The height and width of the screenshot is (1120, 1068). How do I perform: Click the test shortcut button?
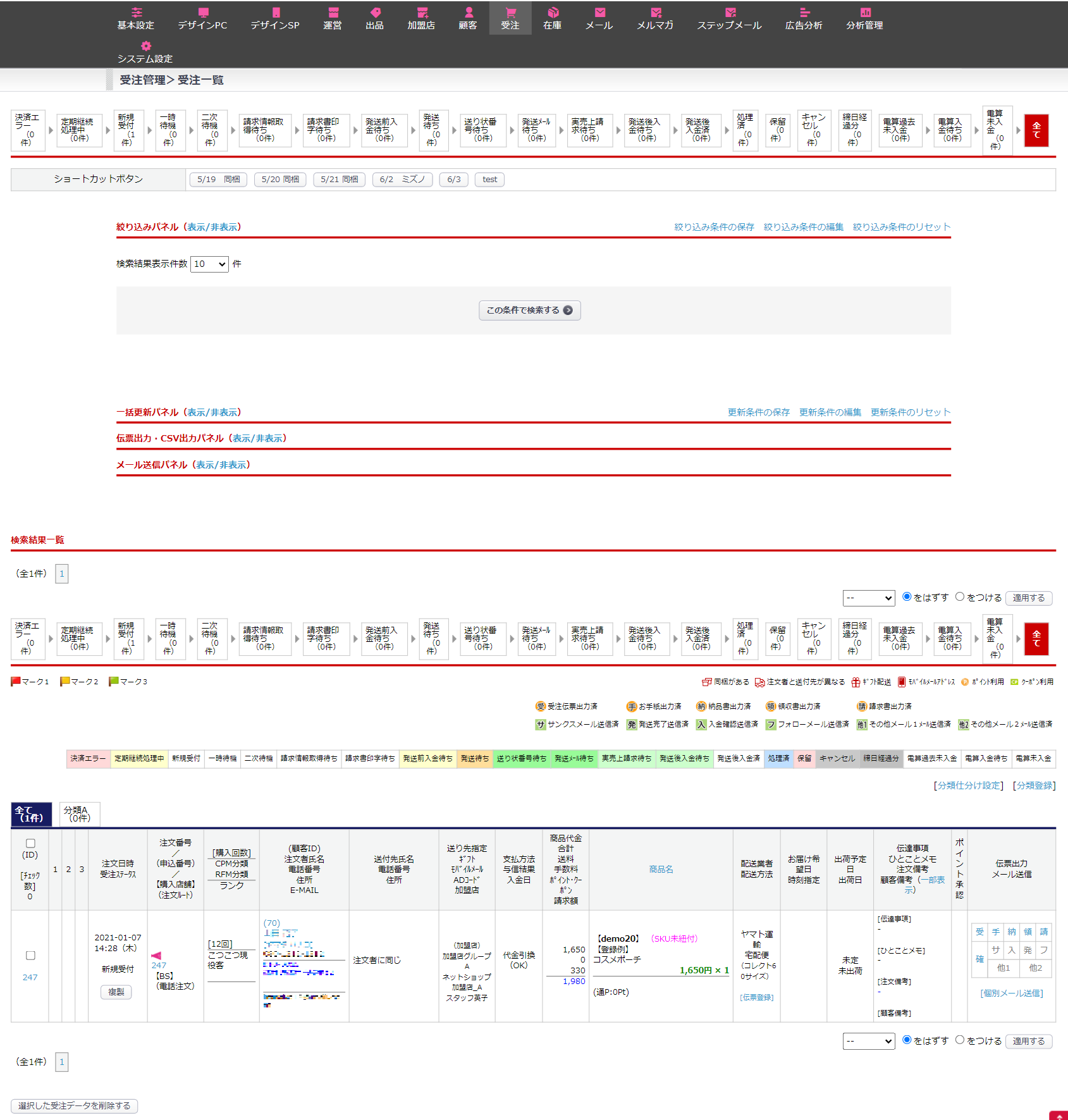point(489,180)
